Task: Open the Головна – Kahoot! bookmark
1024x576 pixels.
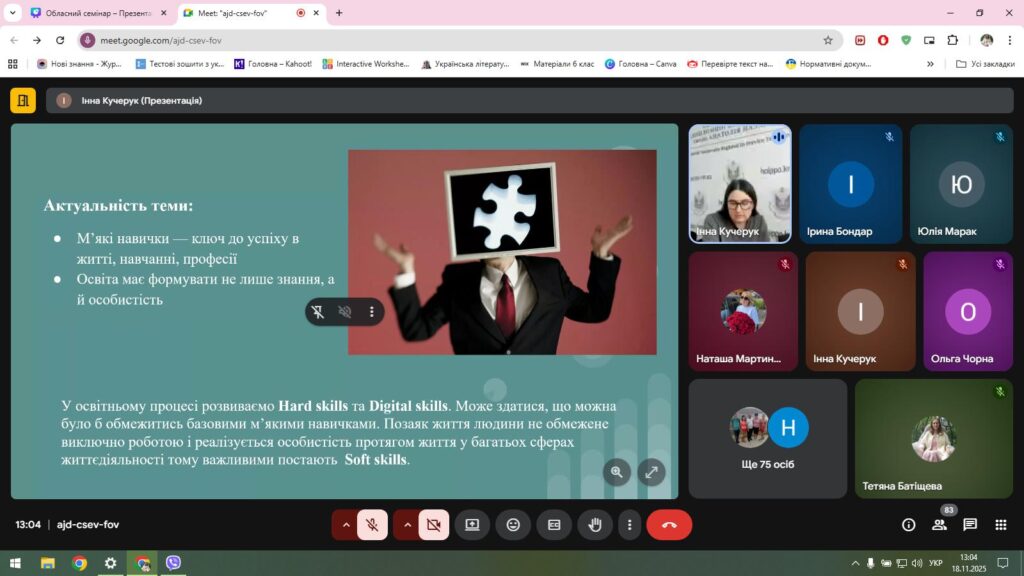Action: [x=273, y=64]
